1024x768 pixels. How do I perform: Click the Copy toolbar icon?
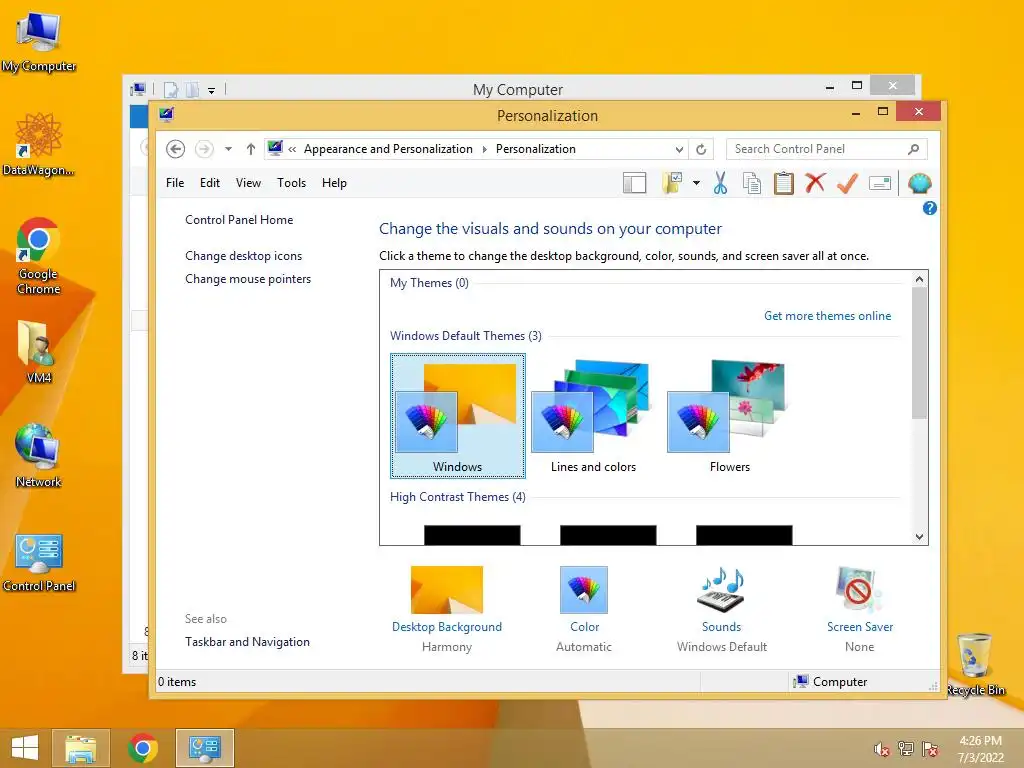coord(752,184)
